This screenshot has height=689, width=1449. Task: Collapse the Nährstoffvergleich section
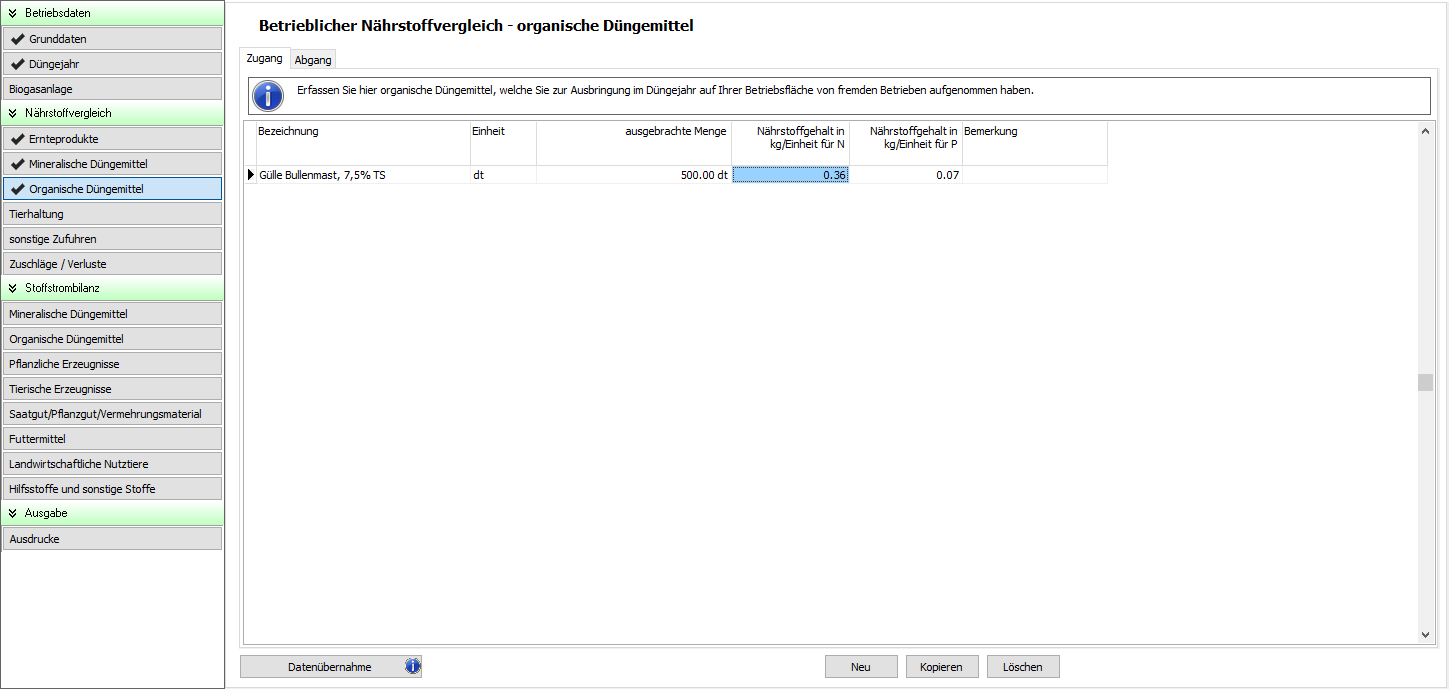pos(13,113)
